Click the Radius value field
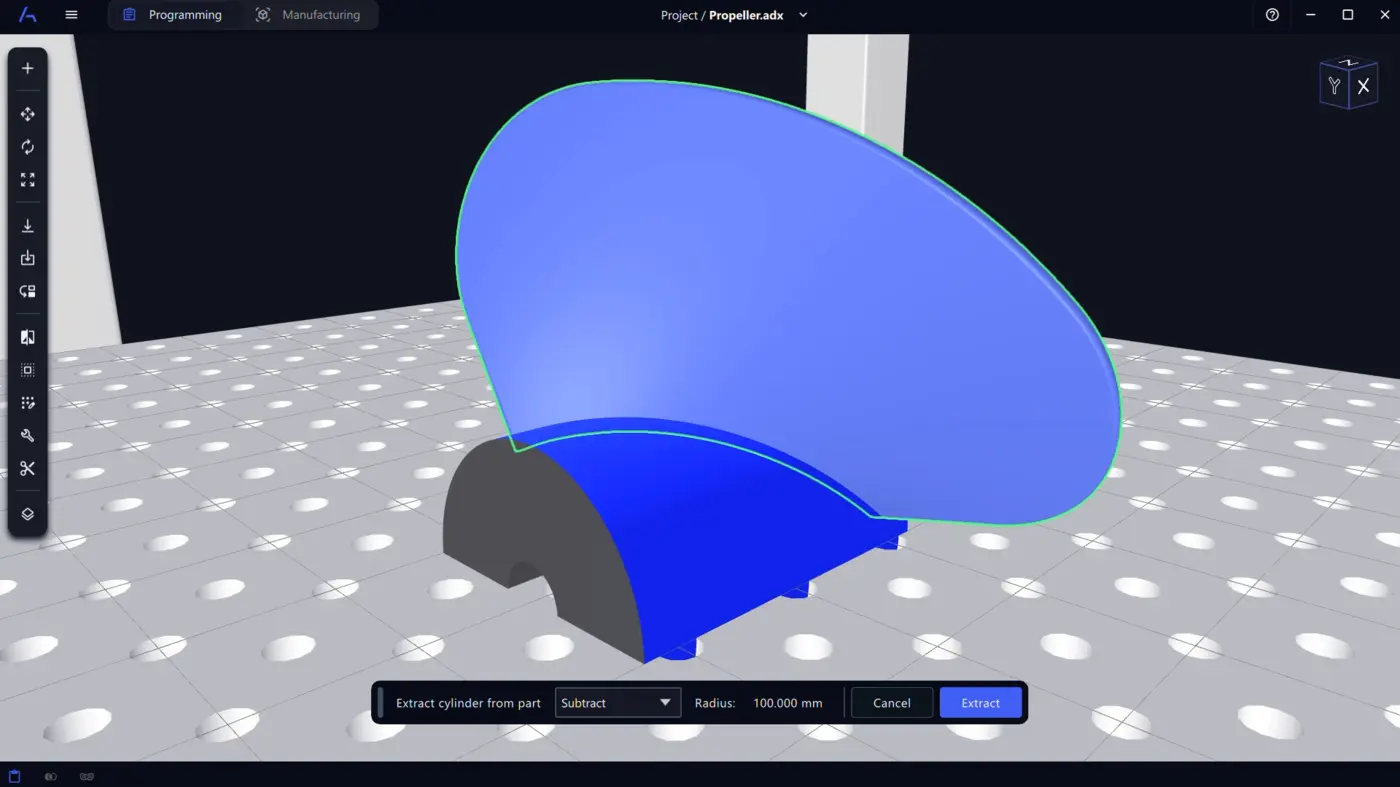The width and height of the screenshot is (1400, 787). tap(787, 703)
